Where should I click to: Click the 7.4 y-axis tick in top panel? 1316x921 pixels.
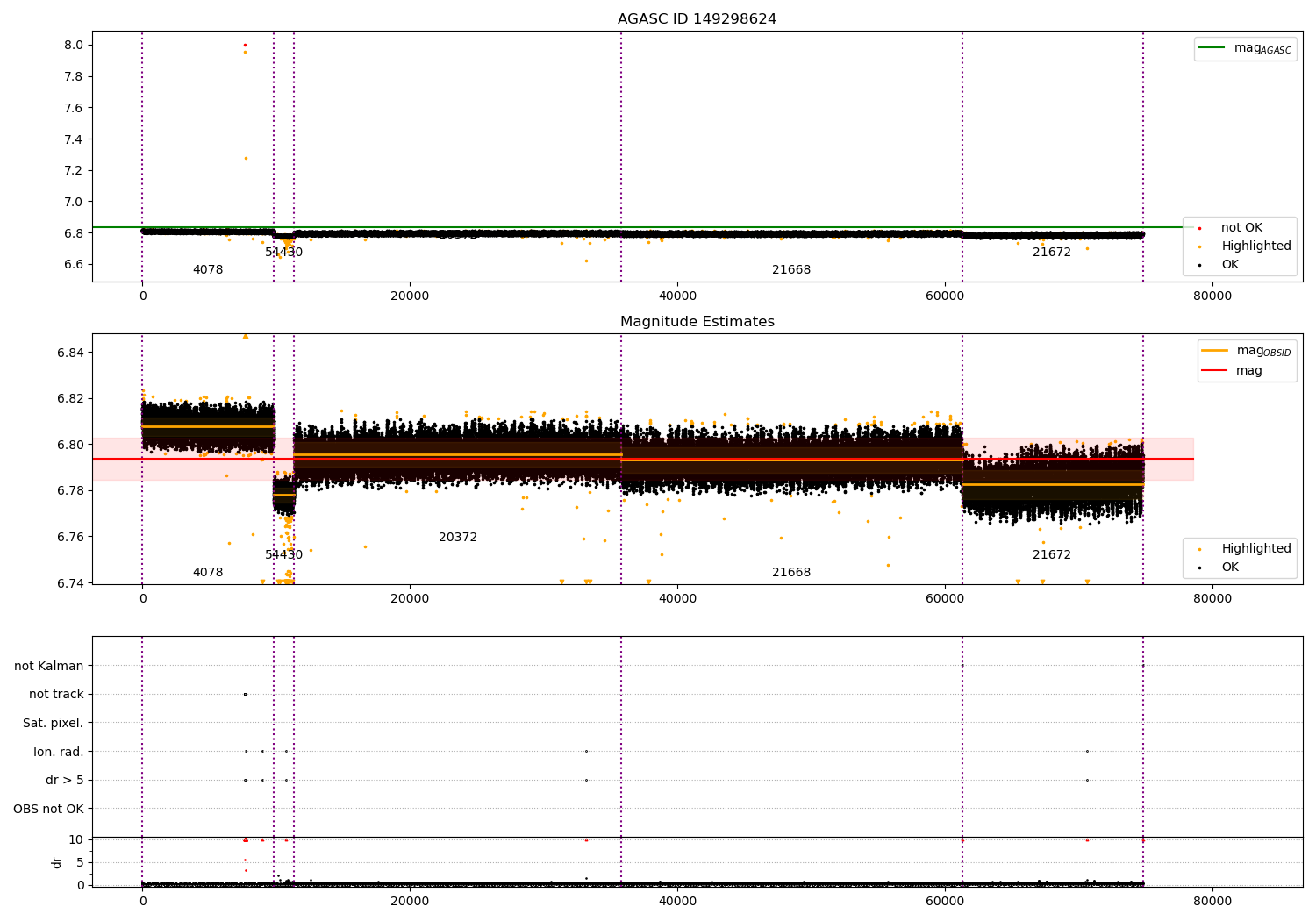tap(74, 139)
